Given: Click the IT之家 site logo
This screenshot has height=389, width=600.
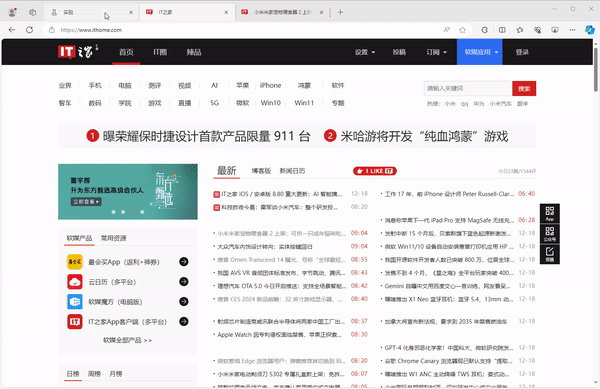Looking at the screenshot, I should click(x=78, y=52).
